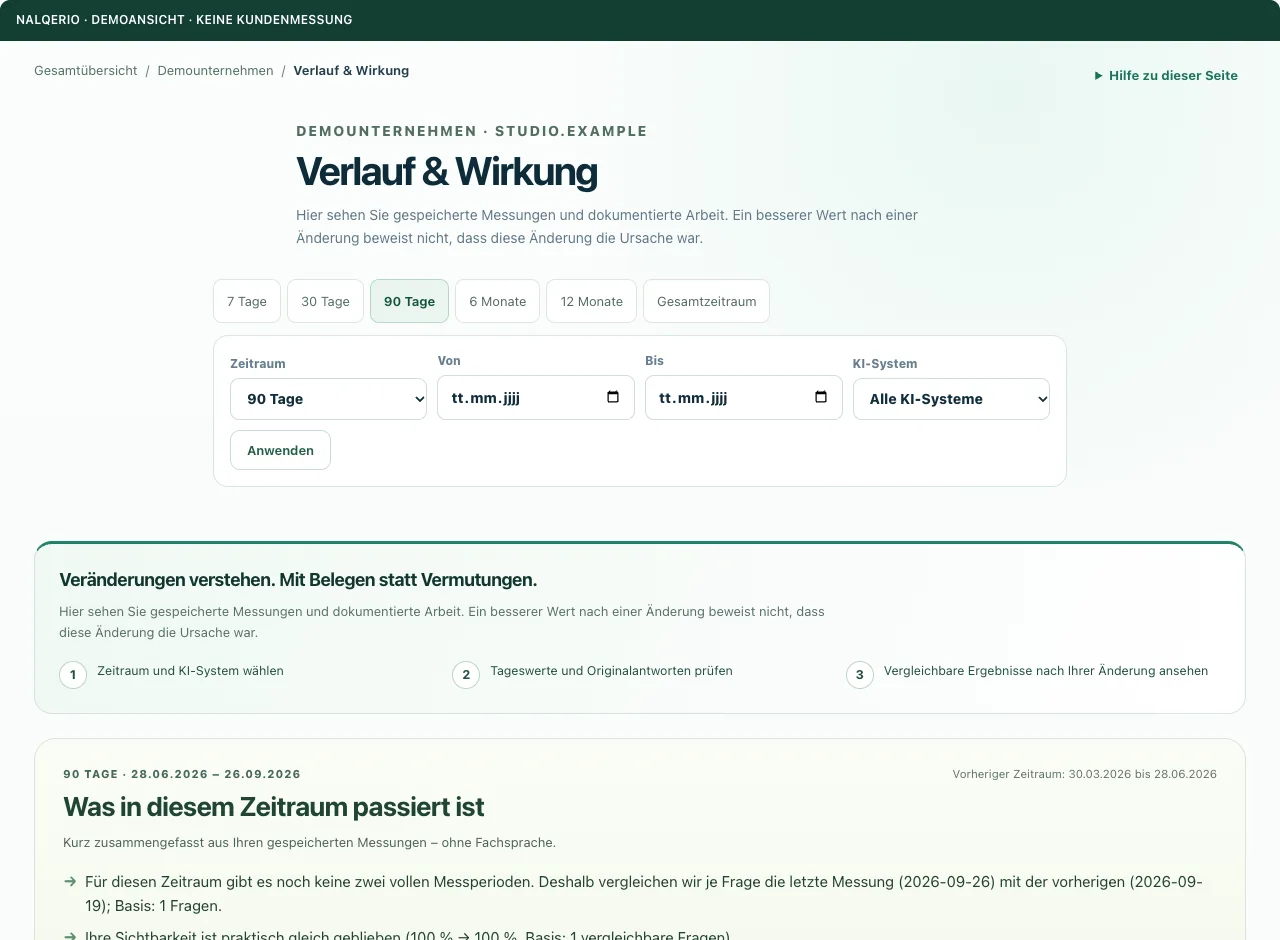Viewport: 1280px width, 940px height.
Task: Switch to the 6 Monate period
Action: [x=497, y=301]
